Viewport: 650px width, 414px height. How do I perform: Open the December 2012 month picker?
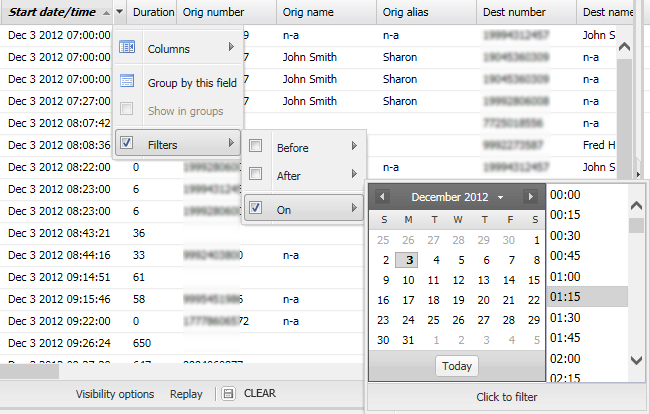(457, 197)
